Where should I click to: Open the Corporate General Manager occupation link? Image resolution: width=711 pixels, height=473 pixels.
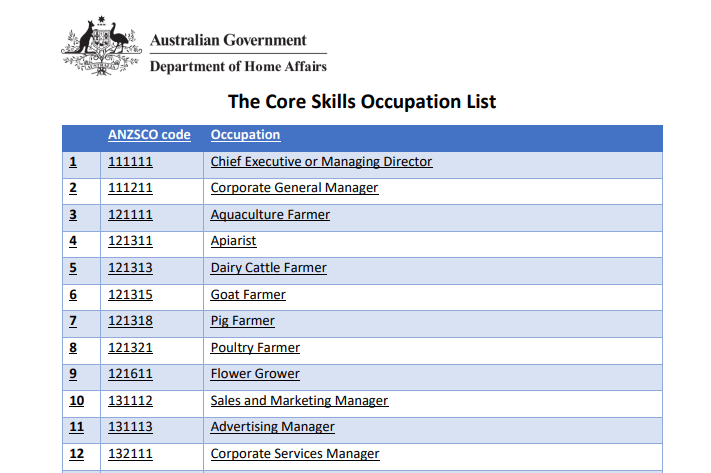(x=294, y=188)
